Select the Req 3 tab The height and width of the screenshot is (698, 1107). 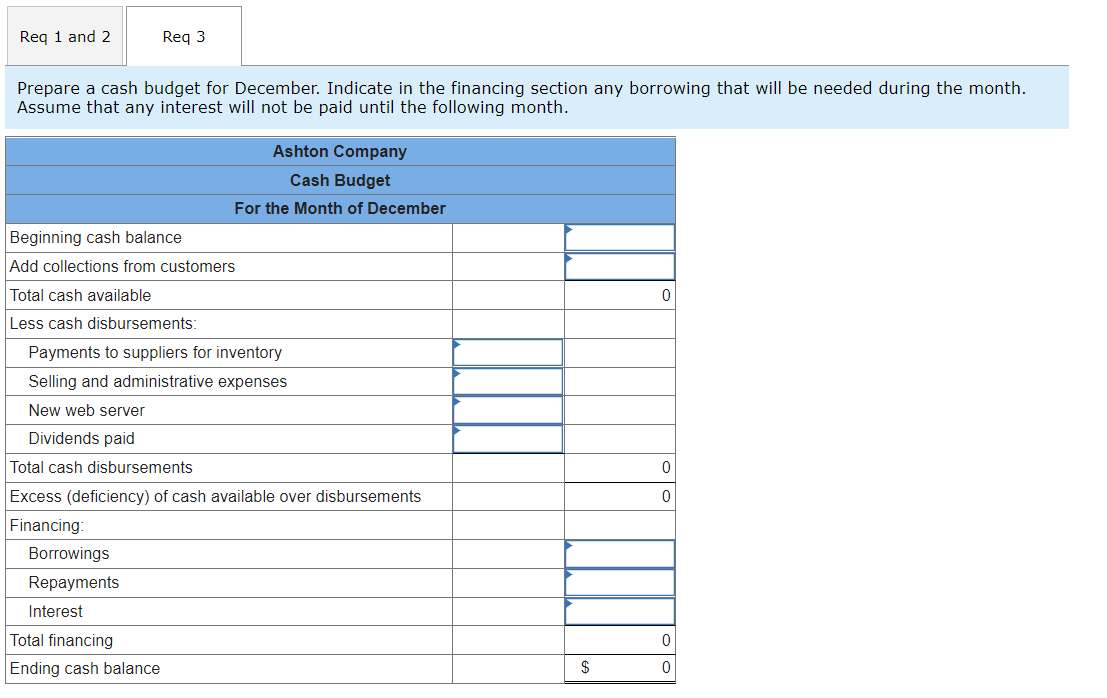[x=184, y=37]
